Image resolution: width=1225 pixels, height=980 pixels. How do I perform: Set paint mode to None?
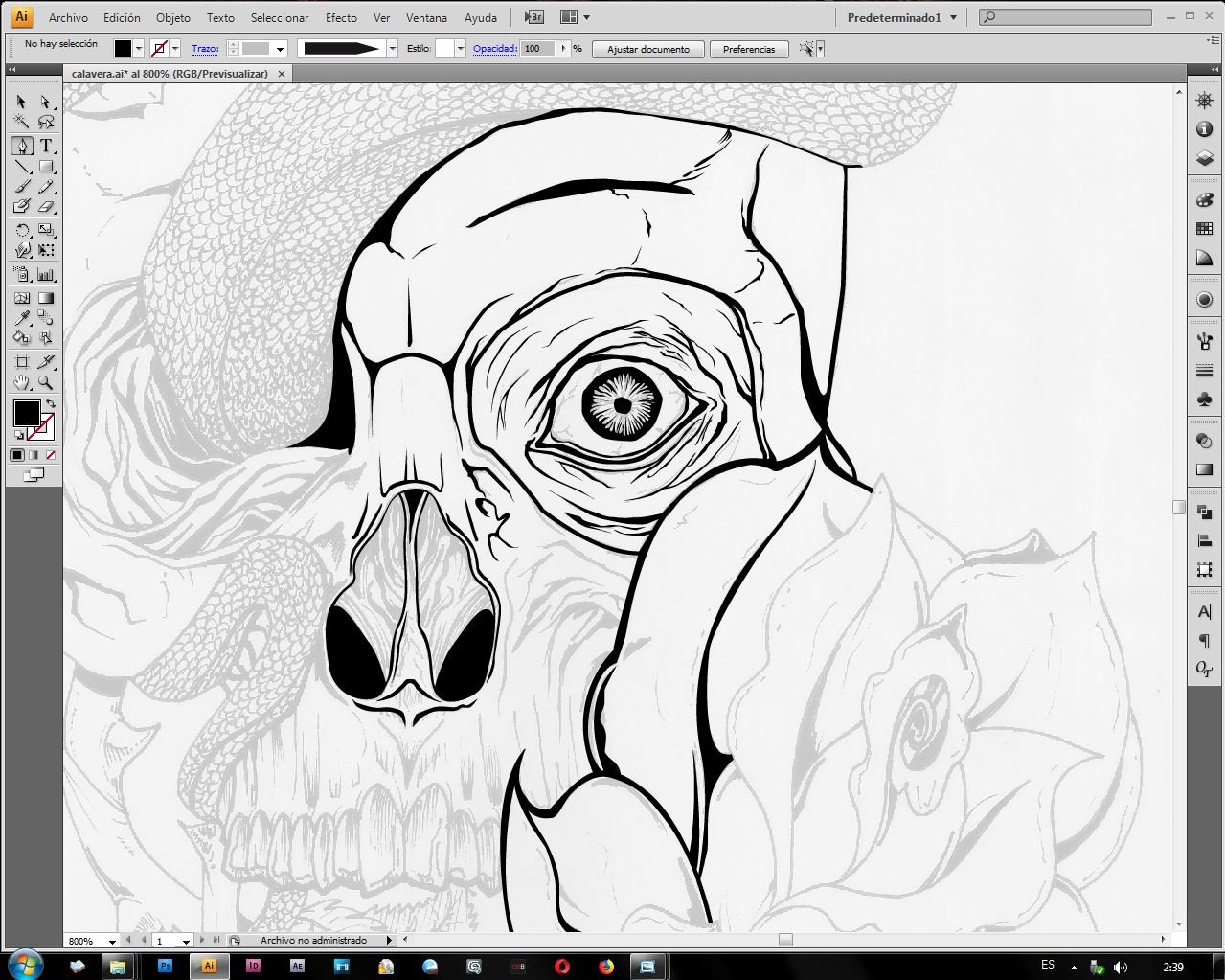[51, 455]
